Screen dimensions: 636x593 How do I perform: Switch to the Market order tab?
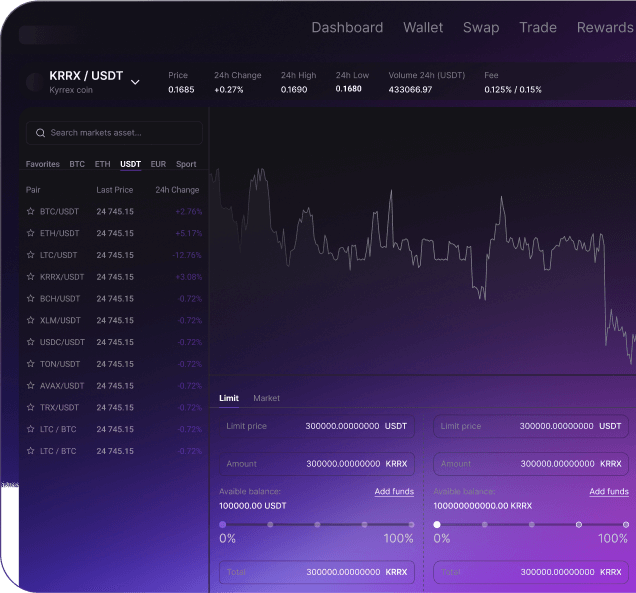(x=266, y=398)
